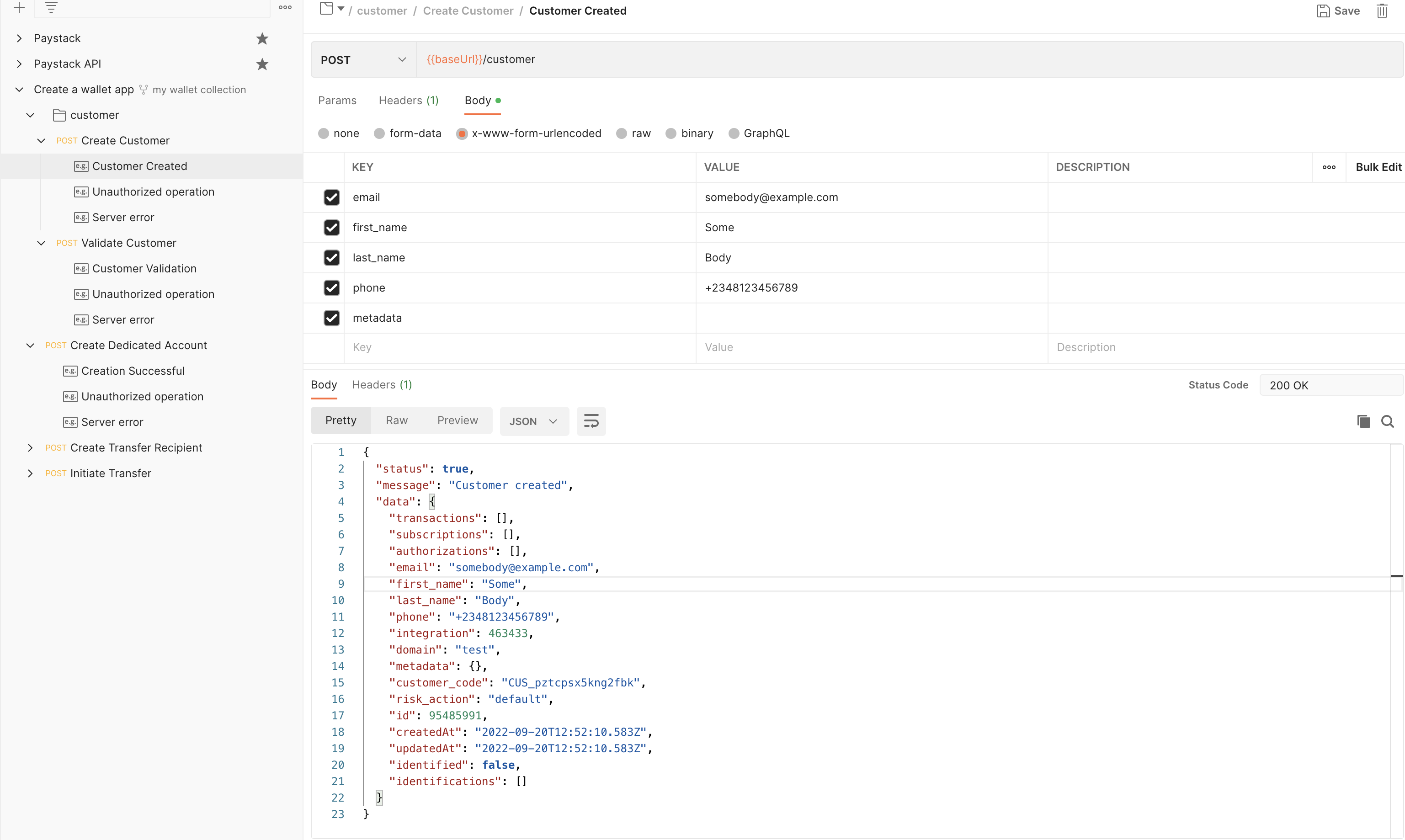Copy the response body to clipboard

point(1363,421)
